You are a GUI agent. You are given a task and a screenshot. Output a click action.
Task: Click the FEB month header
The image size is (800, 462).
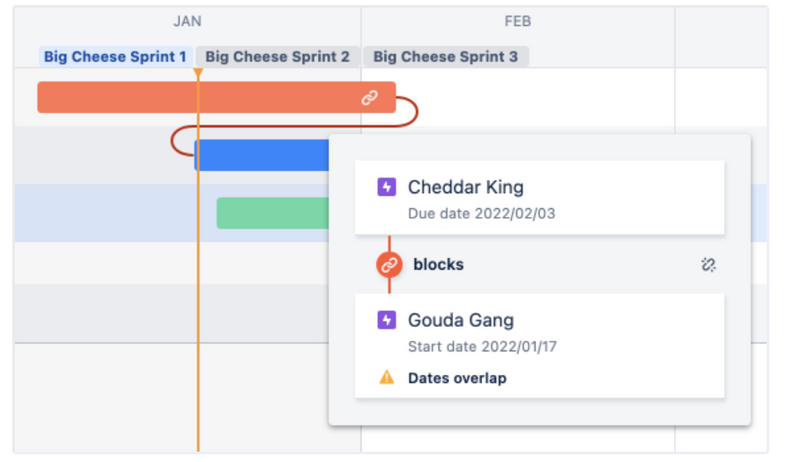click(517, 21)
